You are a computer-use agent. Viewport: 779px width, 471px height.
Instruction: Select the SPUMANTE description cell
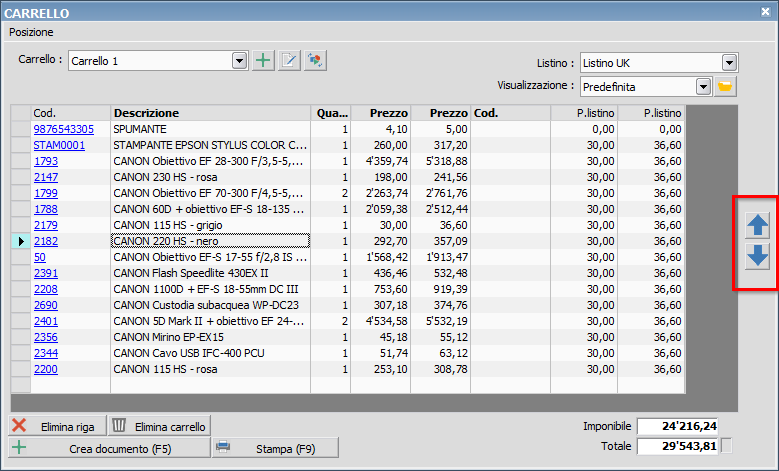211,129
